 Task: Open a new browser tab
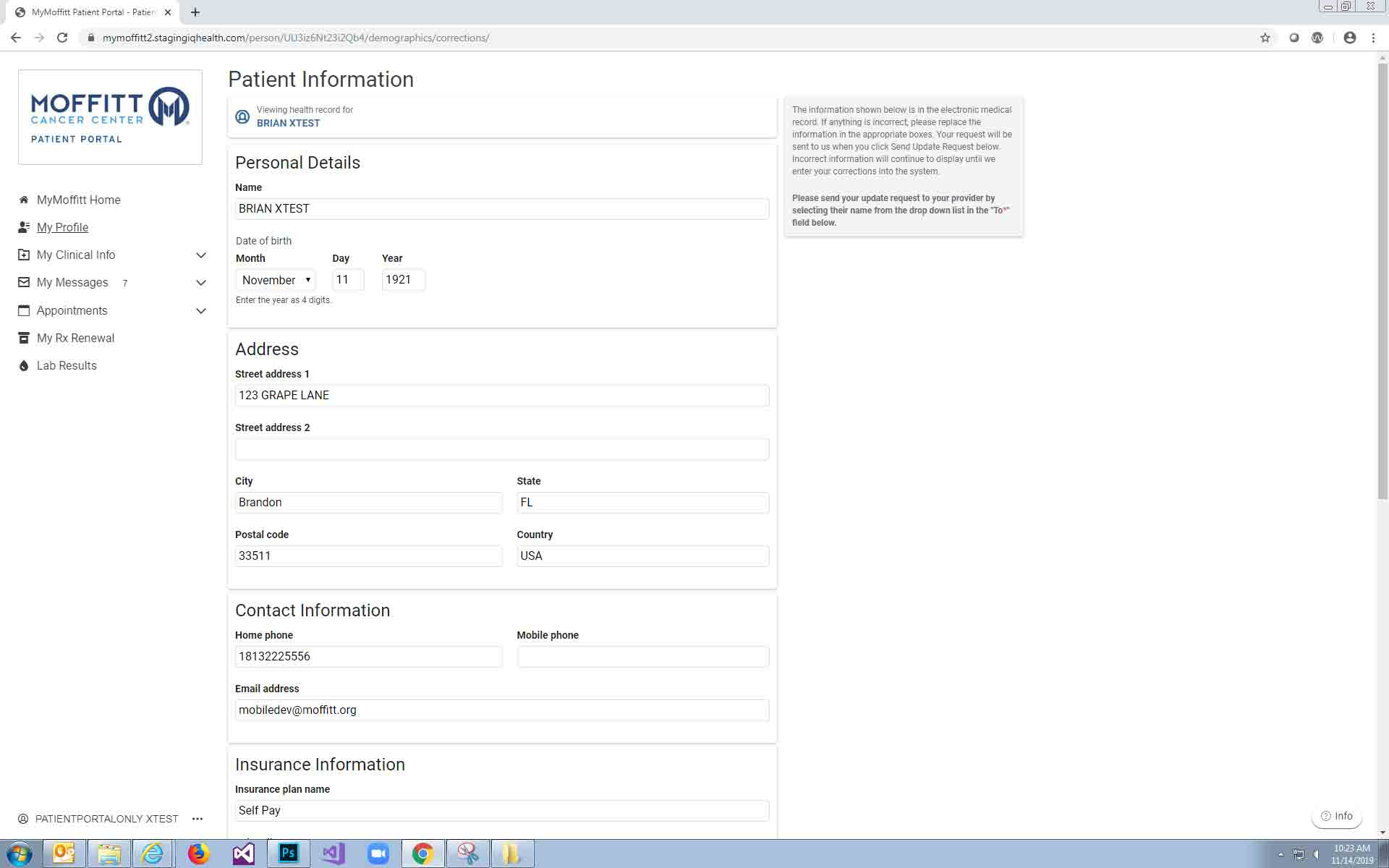195,12
